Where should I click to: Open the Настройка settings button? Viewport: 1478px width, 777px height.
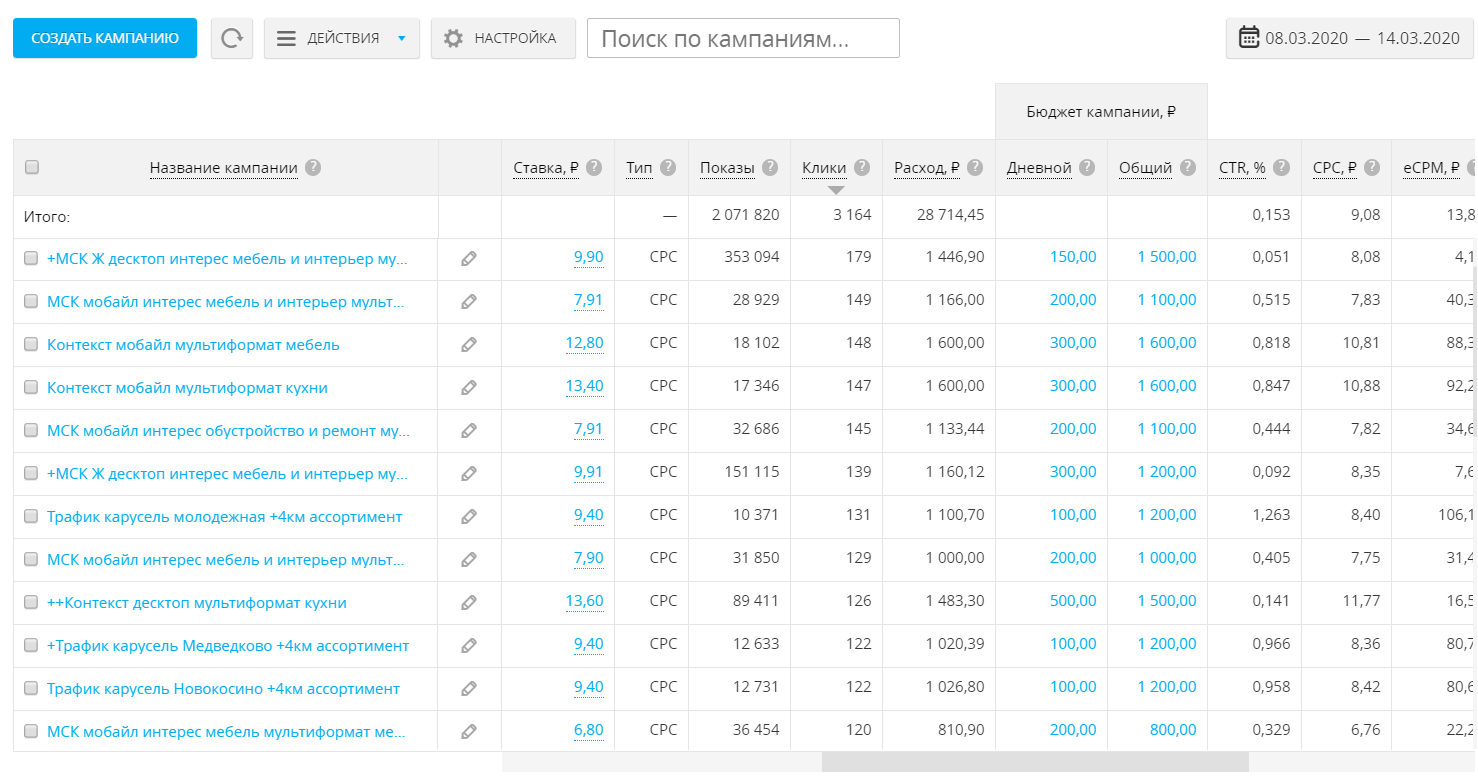point(503,39)
